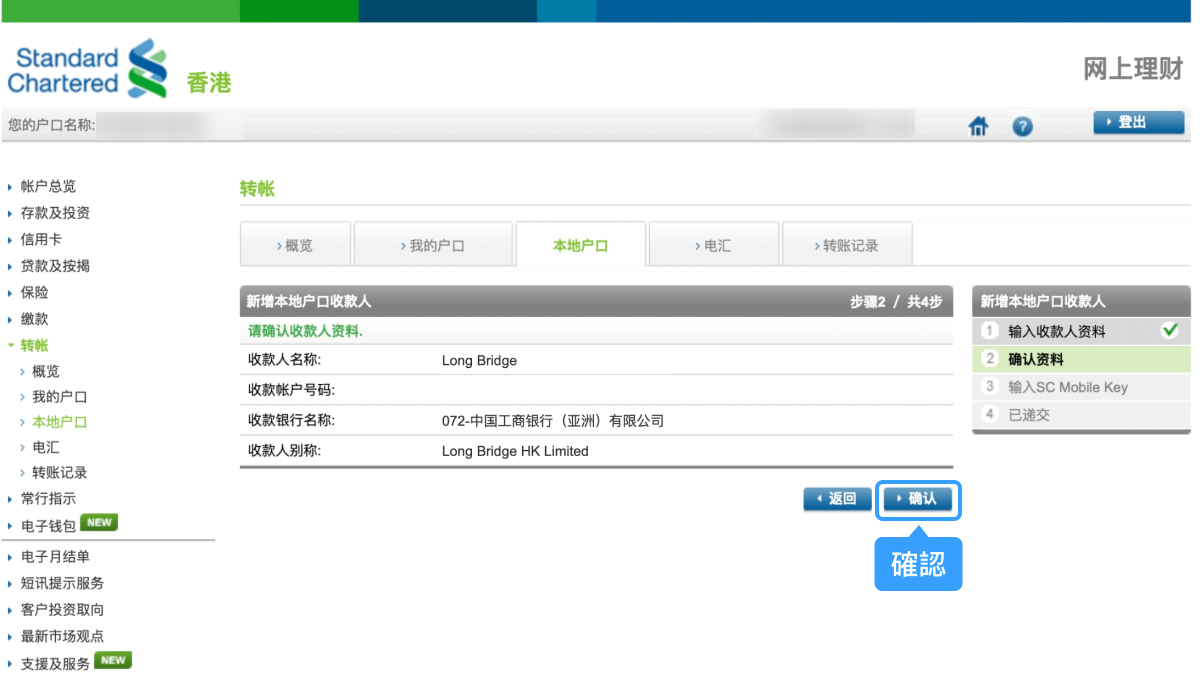Image resolution: width=1200 pixels, height=680 pixels.
Task: Click the 转帐 page heading
Action: (257, 188)
